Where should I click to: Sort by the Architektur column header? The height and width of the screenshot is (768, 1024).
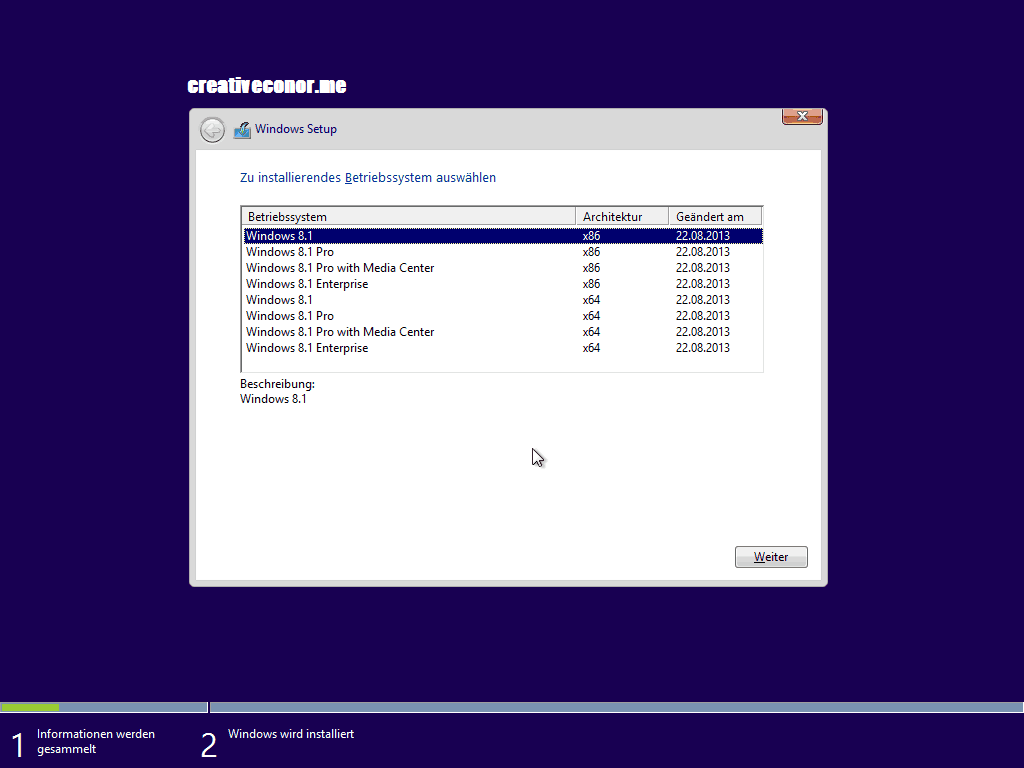pos(622,217)
